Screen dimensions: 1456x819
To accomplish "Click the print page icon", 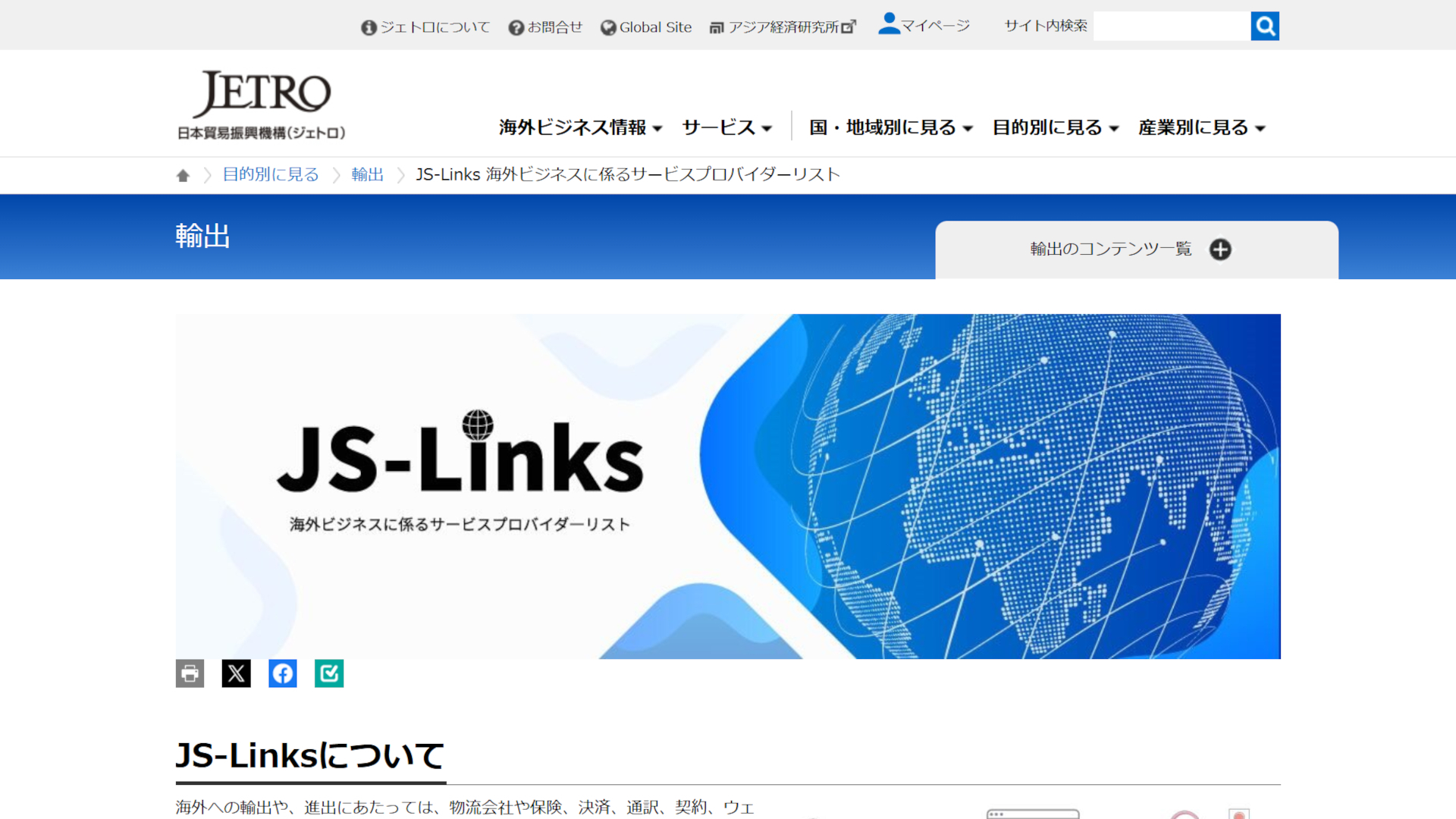I will tap(190, 673).
